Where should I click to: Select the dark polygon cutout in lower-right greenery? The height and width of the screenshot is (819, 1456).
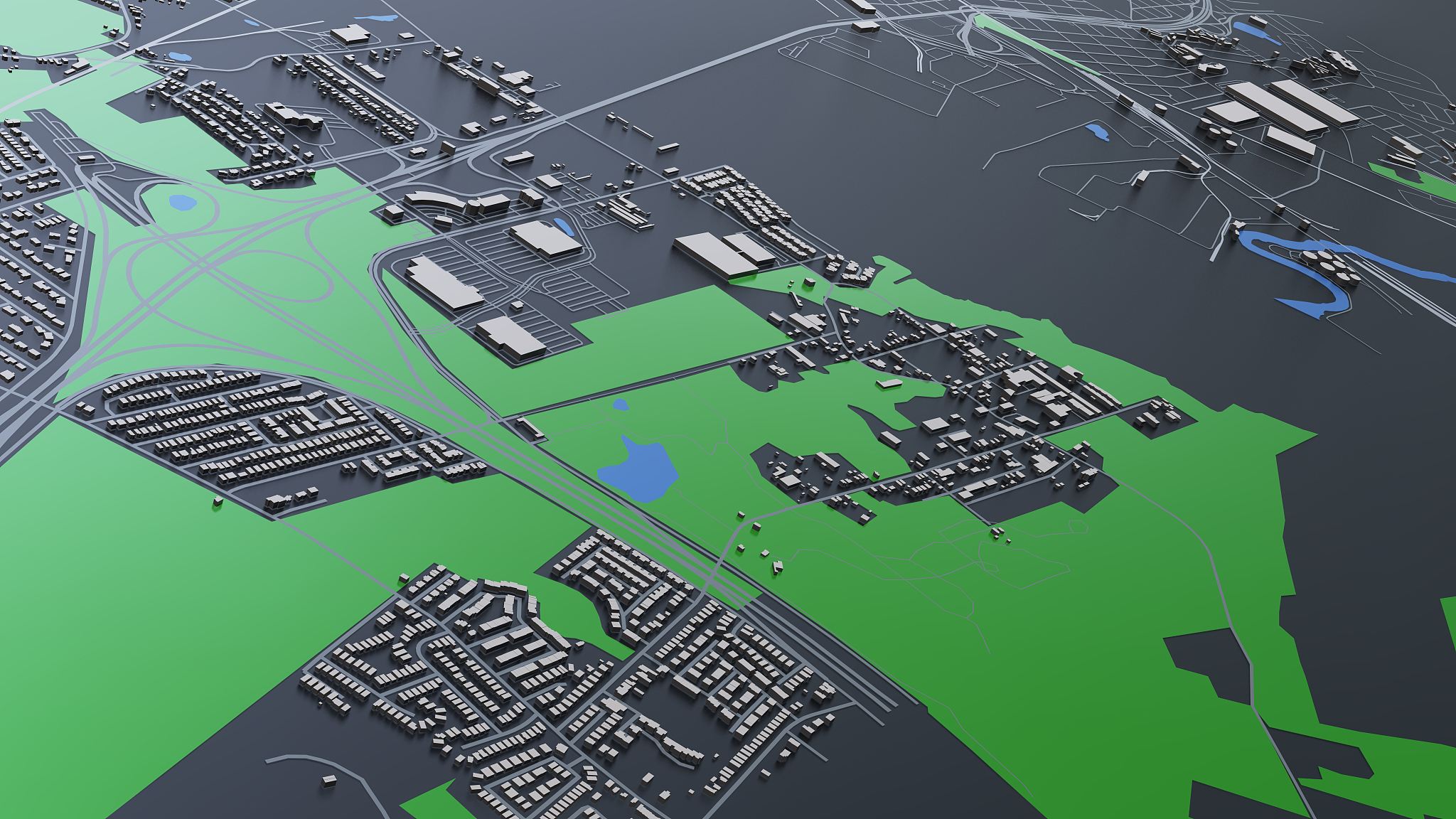coord(1209,663)
